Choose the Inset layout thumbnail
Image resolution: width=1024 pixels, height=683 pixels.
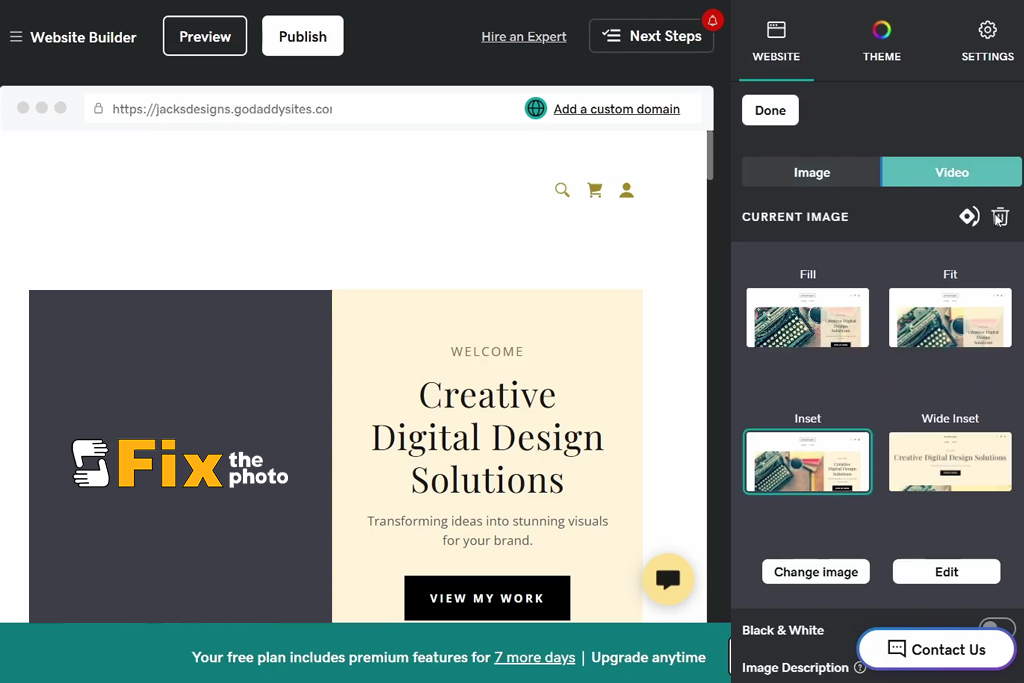[x=808, y=462]
